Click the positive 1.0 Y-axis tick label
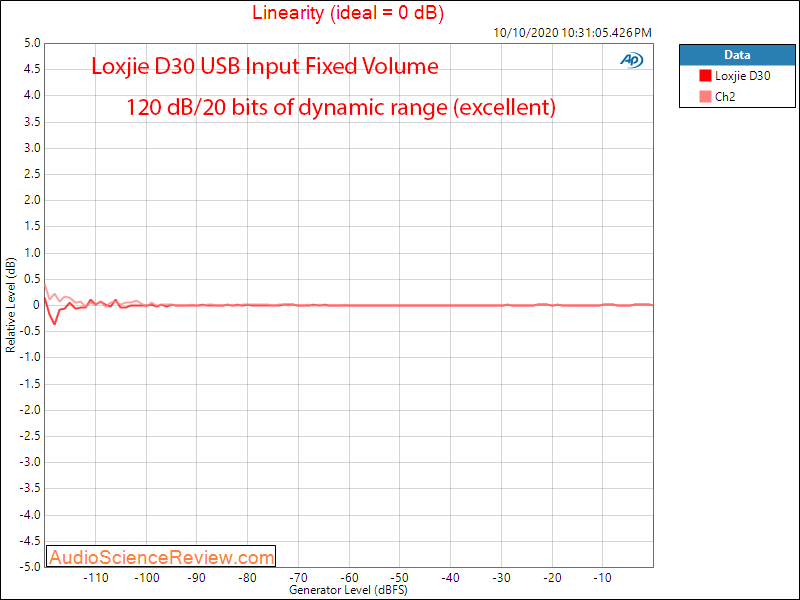 tap(32, 253)
